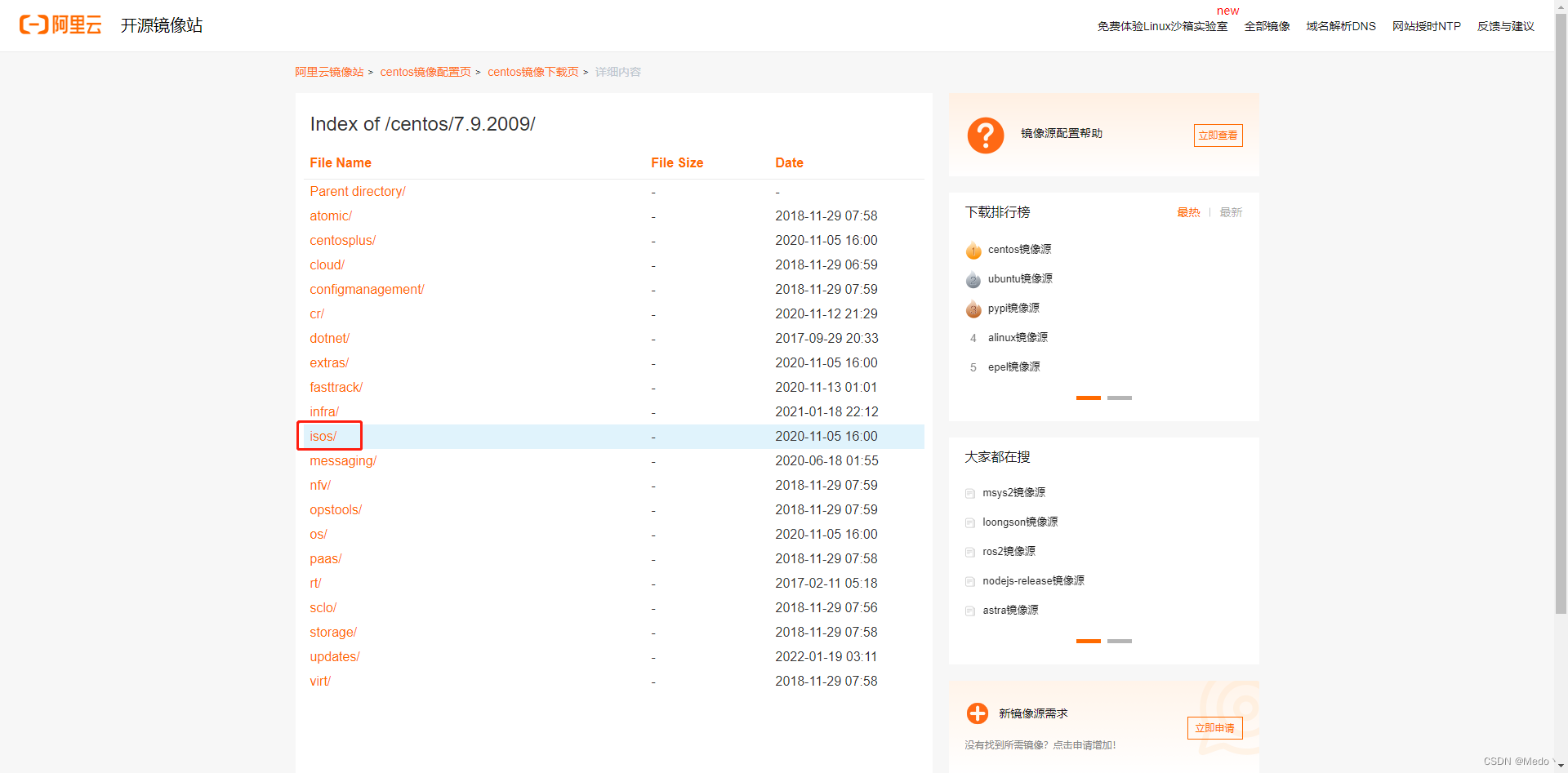Open the centosplus/ directory
The height and width of the screenshot is (773, 1568).
(x=342, y=240)
